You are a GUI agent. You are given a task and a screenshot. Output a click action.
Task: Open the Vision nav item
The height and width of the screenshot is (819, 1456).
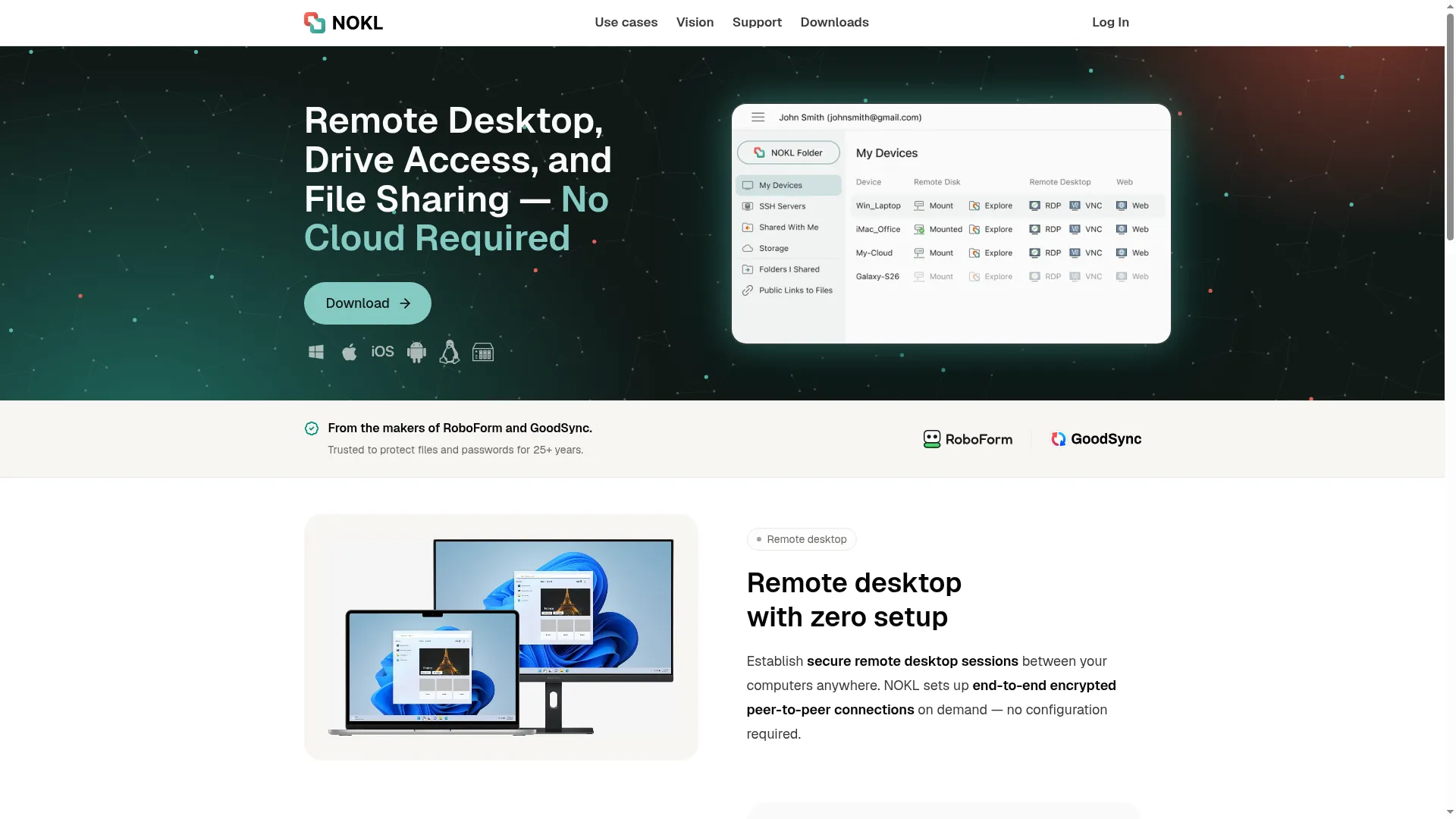(695, 23)
